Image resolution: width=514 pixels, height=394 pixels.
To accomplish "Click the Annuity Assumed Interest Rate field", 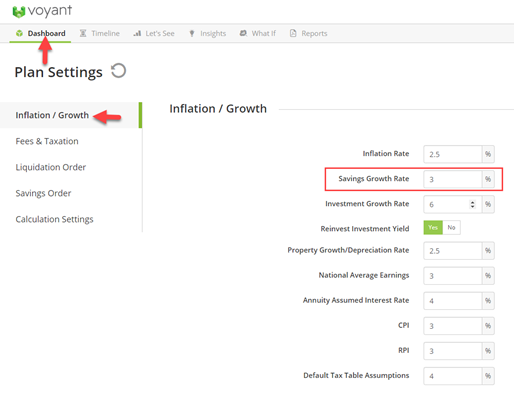I will 453,301.
